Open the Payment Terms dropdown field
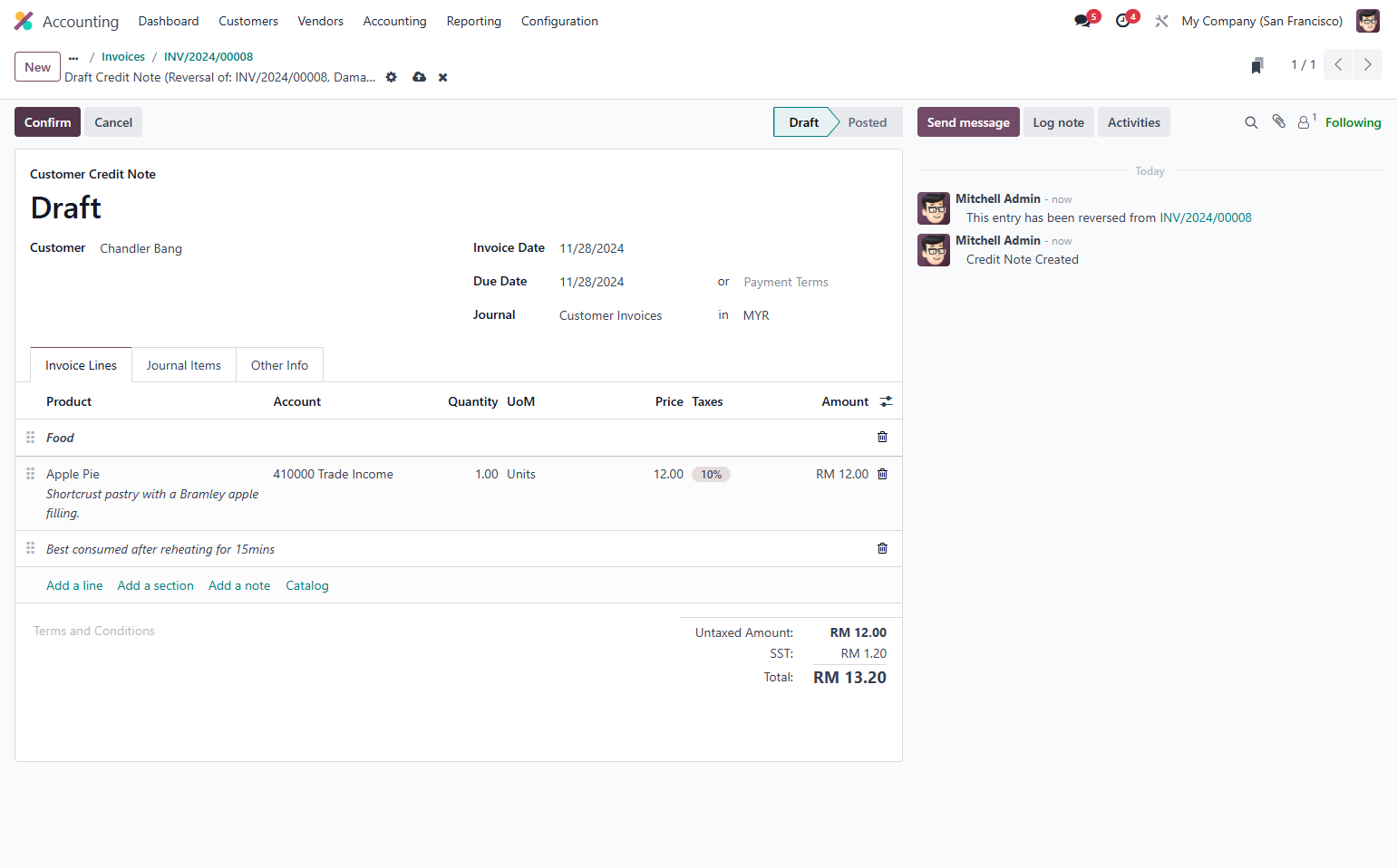The image size is (1397, 868). click(x=814, y=282)
